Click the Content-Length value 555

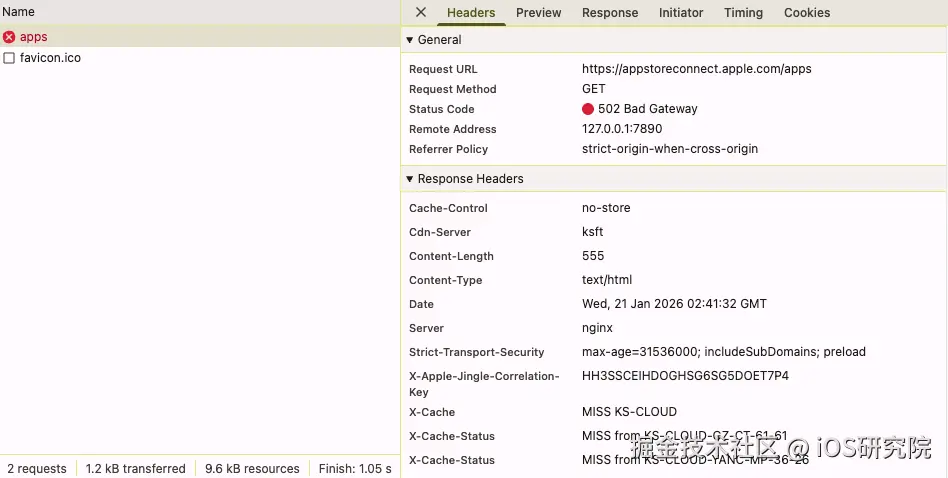click(593, 256)
